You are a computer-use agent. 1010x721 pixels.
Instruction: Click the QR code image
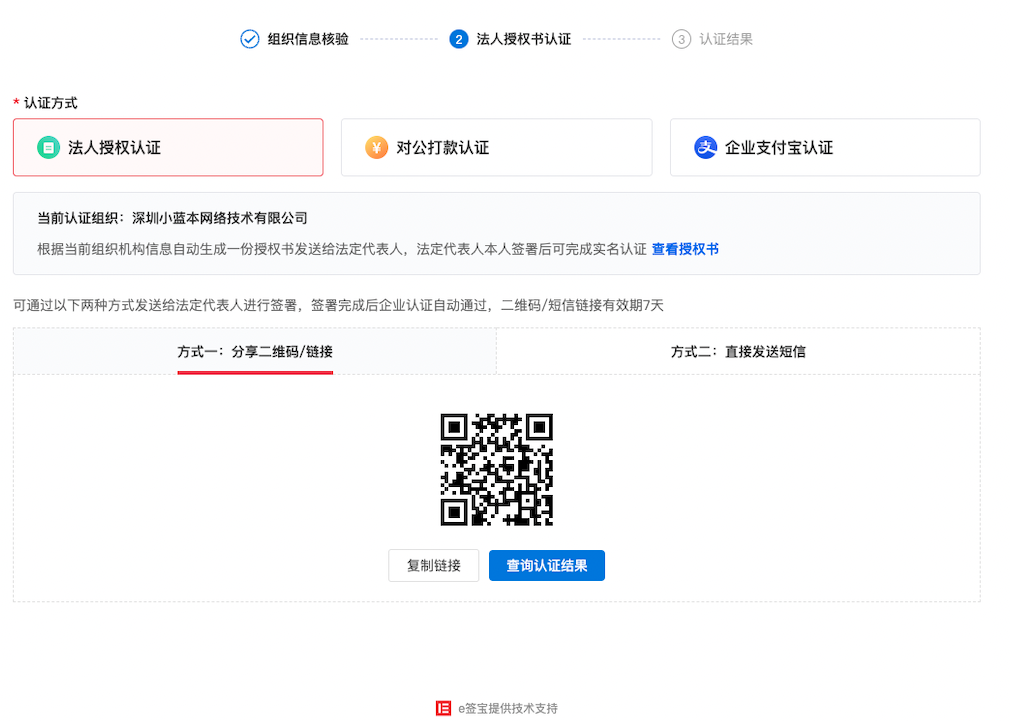497,469
